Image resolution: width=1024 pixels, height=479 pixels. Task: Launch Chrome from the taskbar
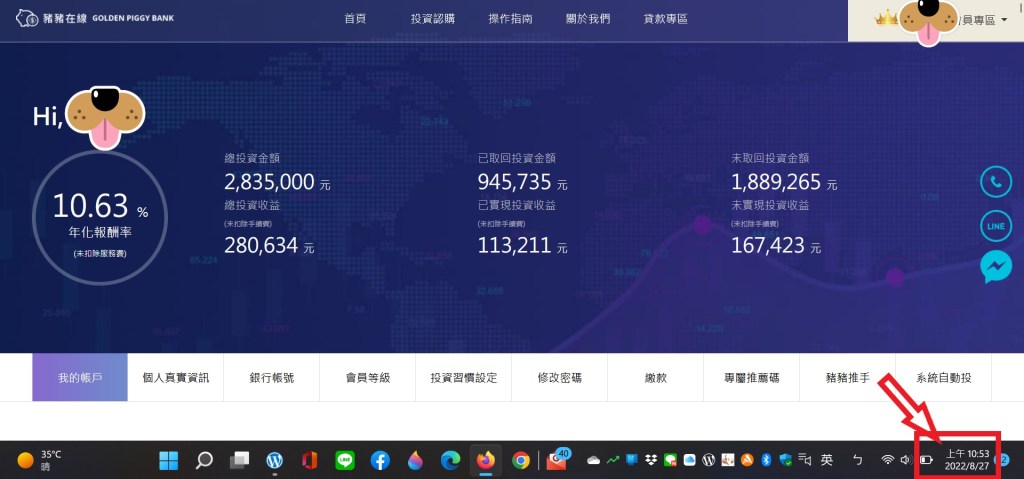pyautogui.click(x=520, y=460)
